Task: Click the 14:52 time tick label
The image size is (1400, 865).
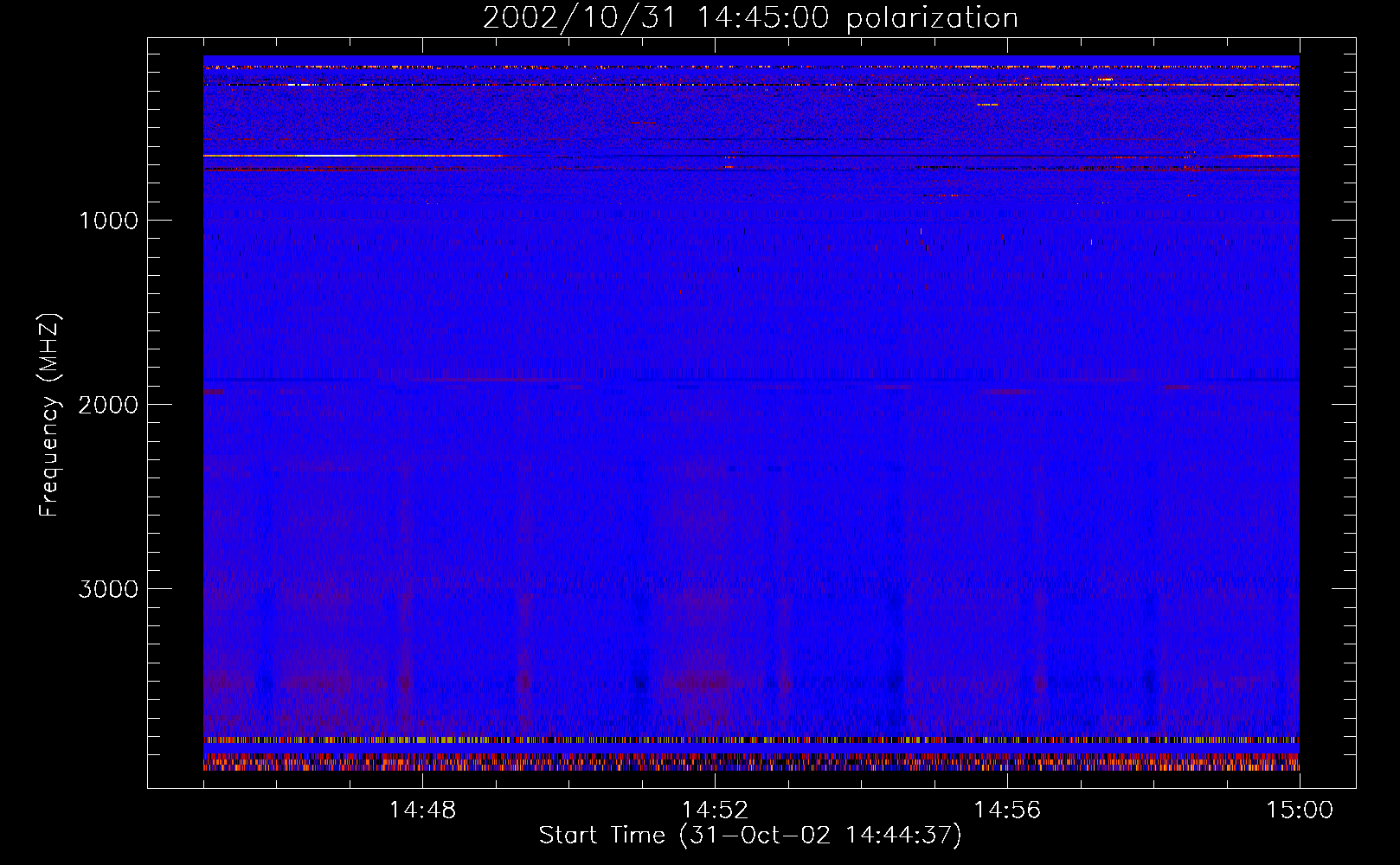Action: pyautogui.click(x=715, y=811)
